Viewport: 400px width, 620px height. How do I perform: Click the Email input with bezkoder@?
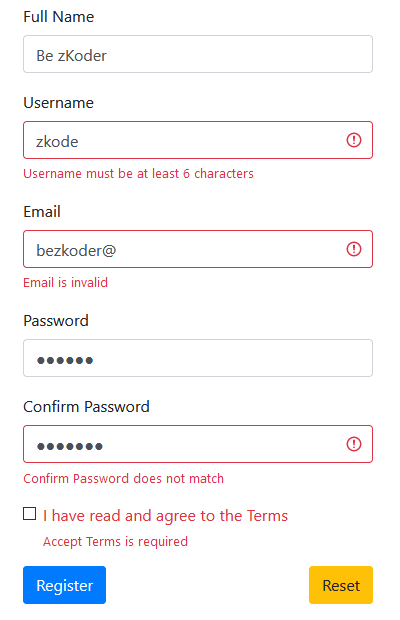198,249
